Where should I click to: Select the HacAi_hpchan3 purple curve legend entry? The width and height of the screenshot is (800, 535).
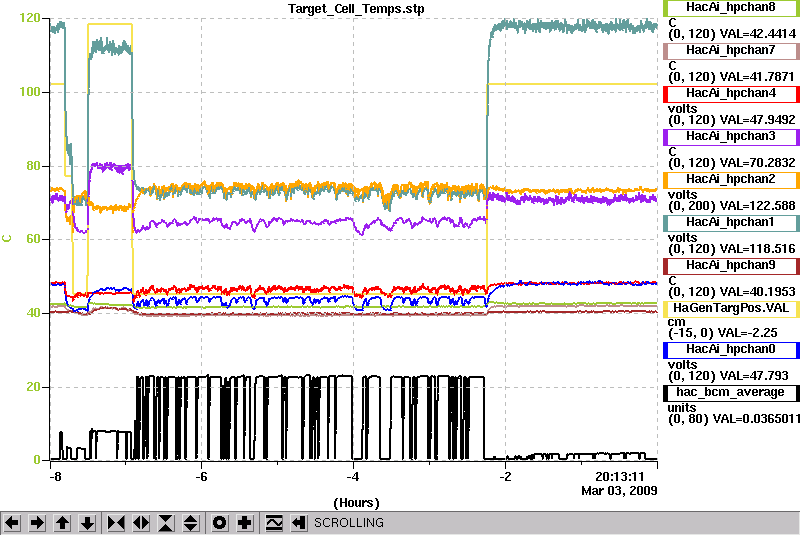731,137
